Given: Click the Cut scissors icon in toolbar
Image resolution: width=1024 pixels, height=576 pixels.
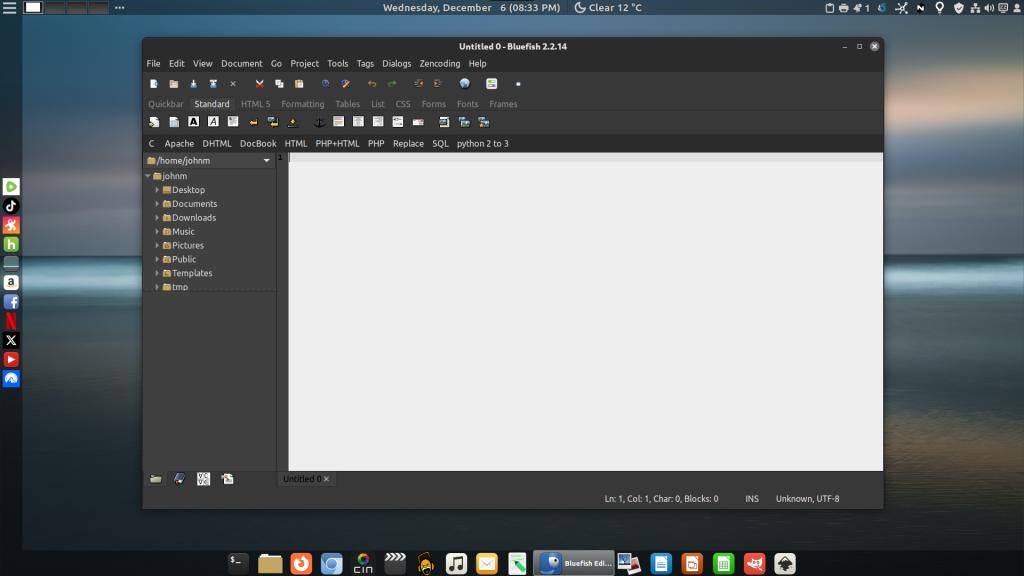Looking at the screenshot, I should coord(259,84).
